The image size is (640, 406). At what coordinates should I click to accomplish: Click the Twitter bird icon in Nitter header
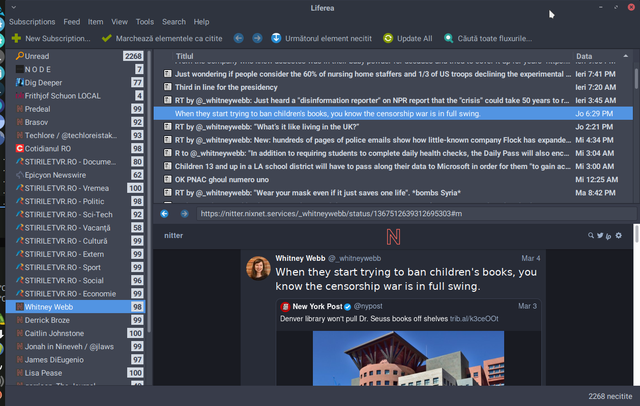pos(600,235)
